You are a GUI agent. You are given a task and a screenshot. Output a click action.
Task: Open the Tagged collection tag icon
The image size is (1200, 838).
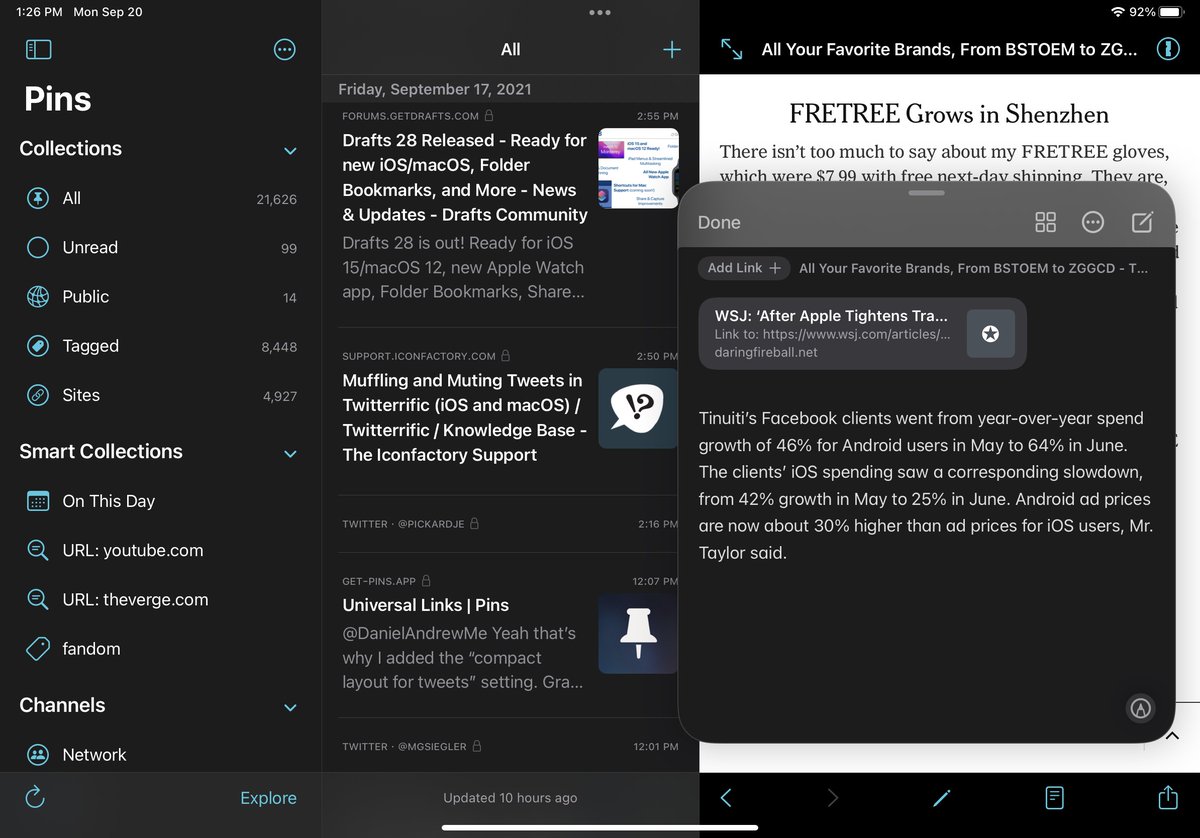coord(38,346)
